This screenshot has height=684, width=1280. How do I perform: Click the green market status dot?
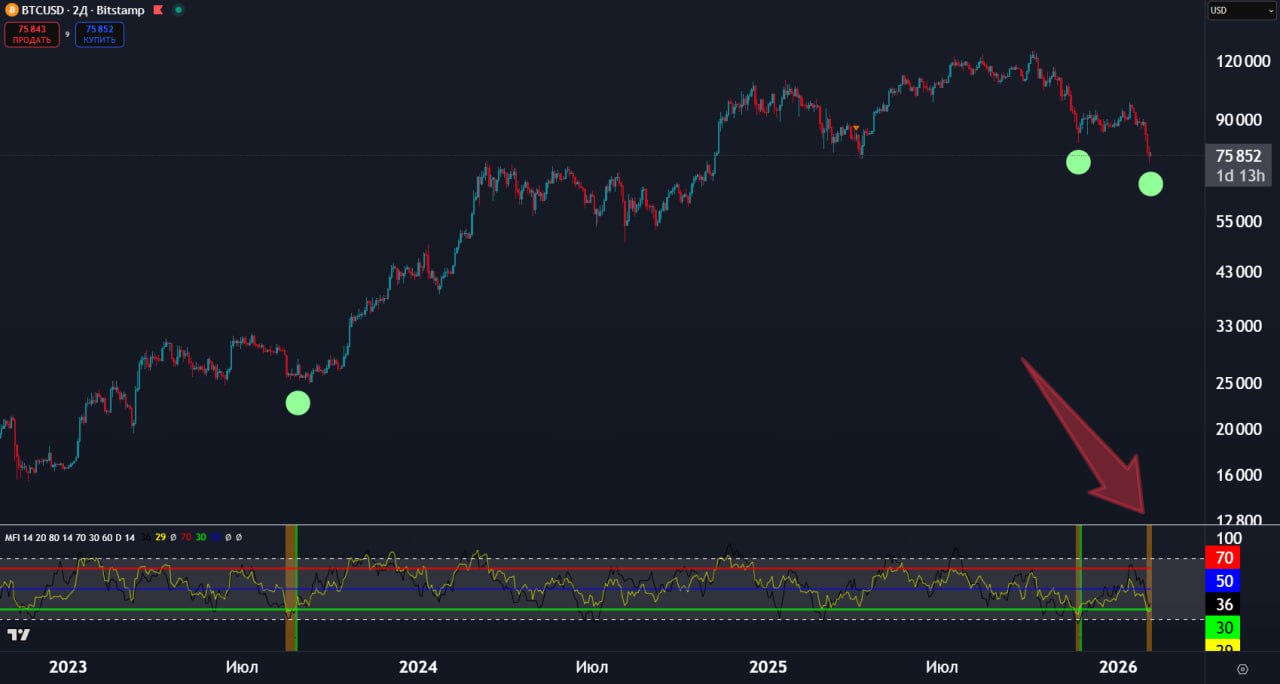(178, 10)
